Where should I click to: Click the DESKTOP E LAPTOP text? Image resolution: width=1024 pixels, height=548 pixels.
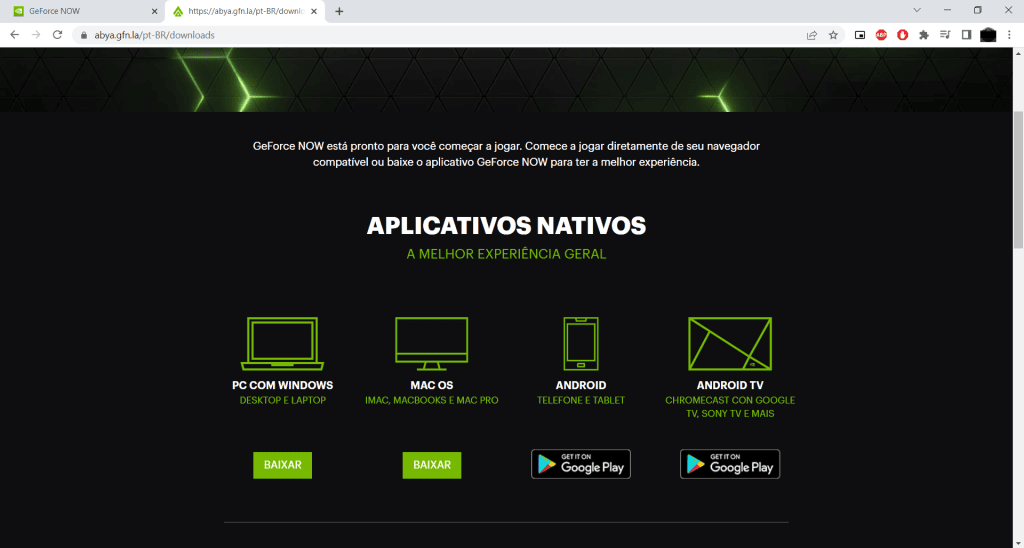click(x=283, y=400)
